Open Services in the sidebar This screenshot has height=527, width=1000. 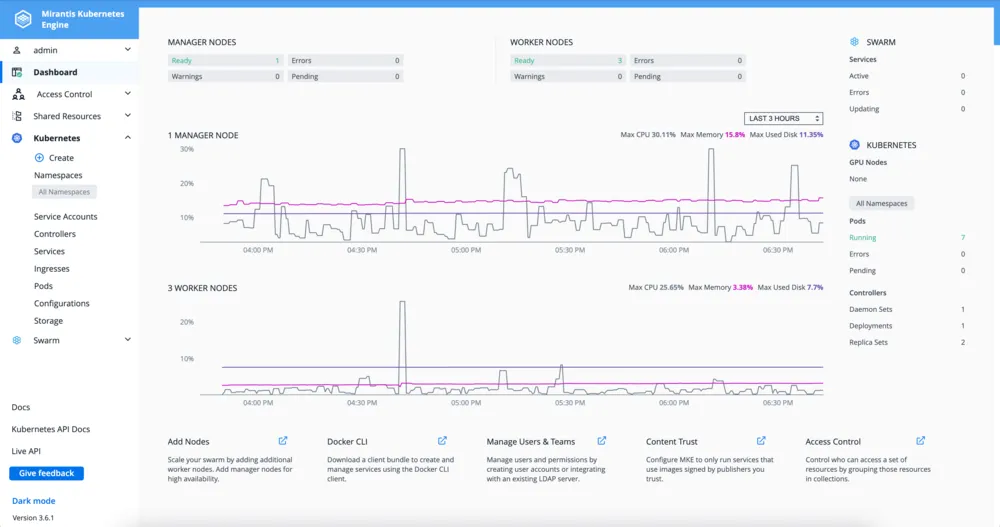click(x=49, y=251)
